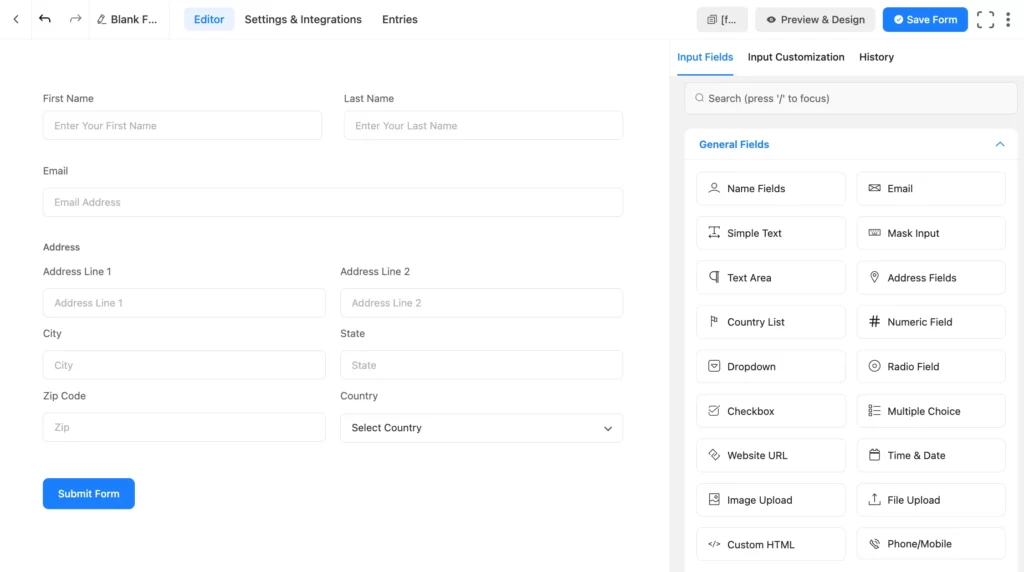Image resolution: width=1024 pixels, height=572 pixels.
Task: Add the Numeric Field element
Action: point(931,322)
